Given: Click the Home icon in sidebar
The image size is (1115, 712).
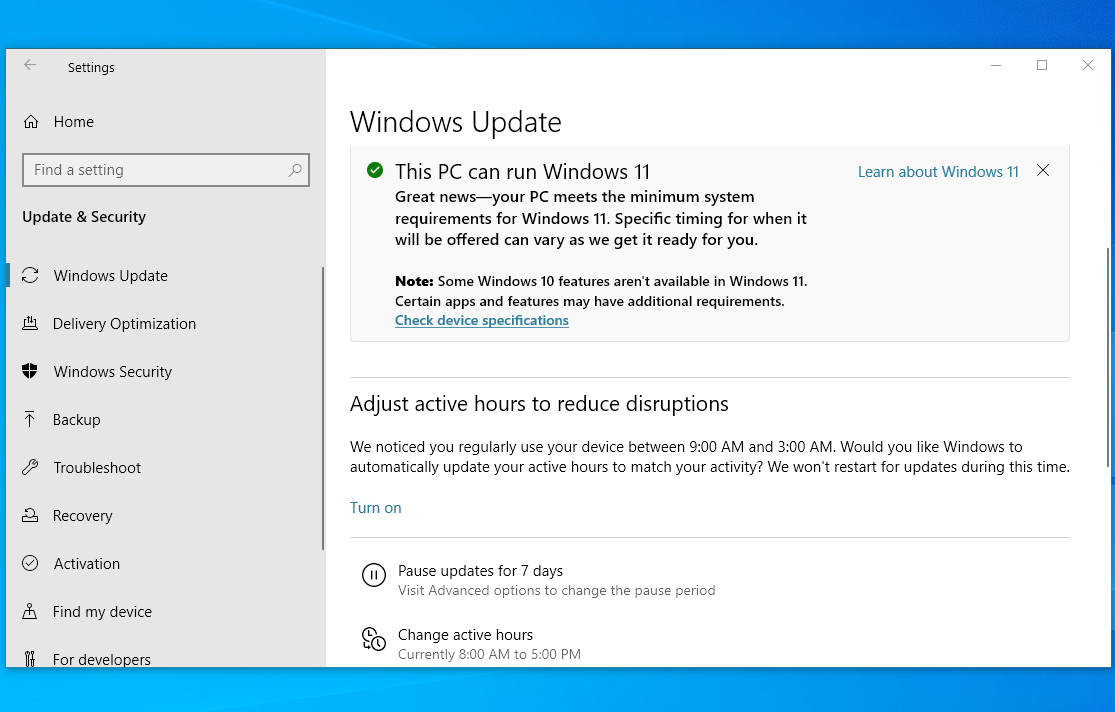Looking at the screenshot, I should click(31, 122).
